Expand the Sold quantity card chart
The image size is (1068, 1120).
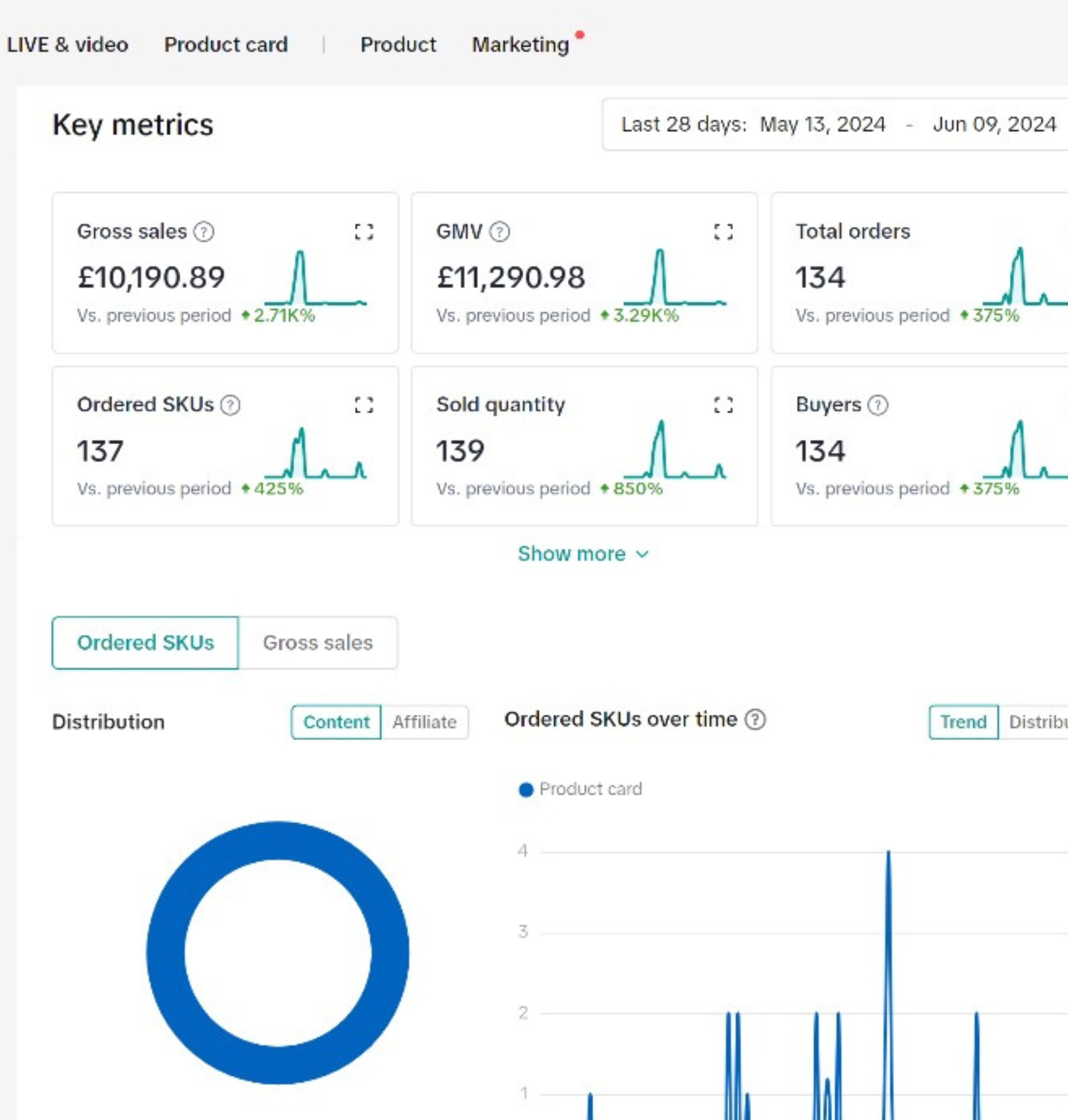point(724,405)
